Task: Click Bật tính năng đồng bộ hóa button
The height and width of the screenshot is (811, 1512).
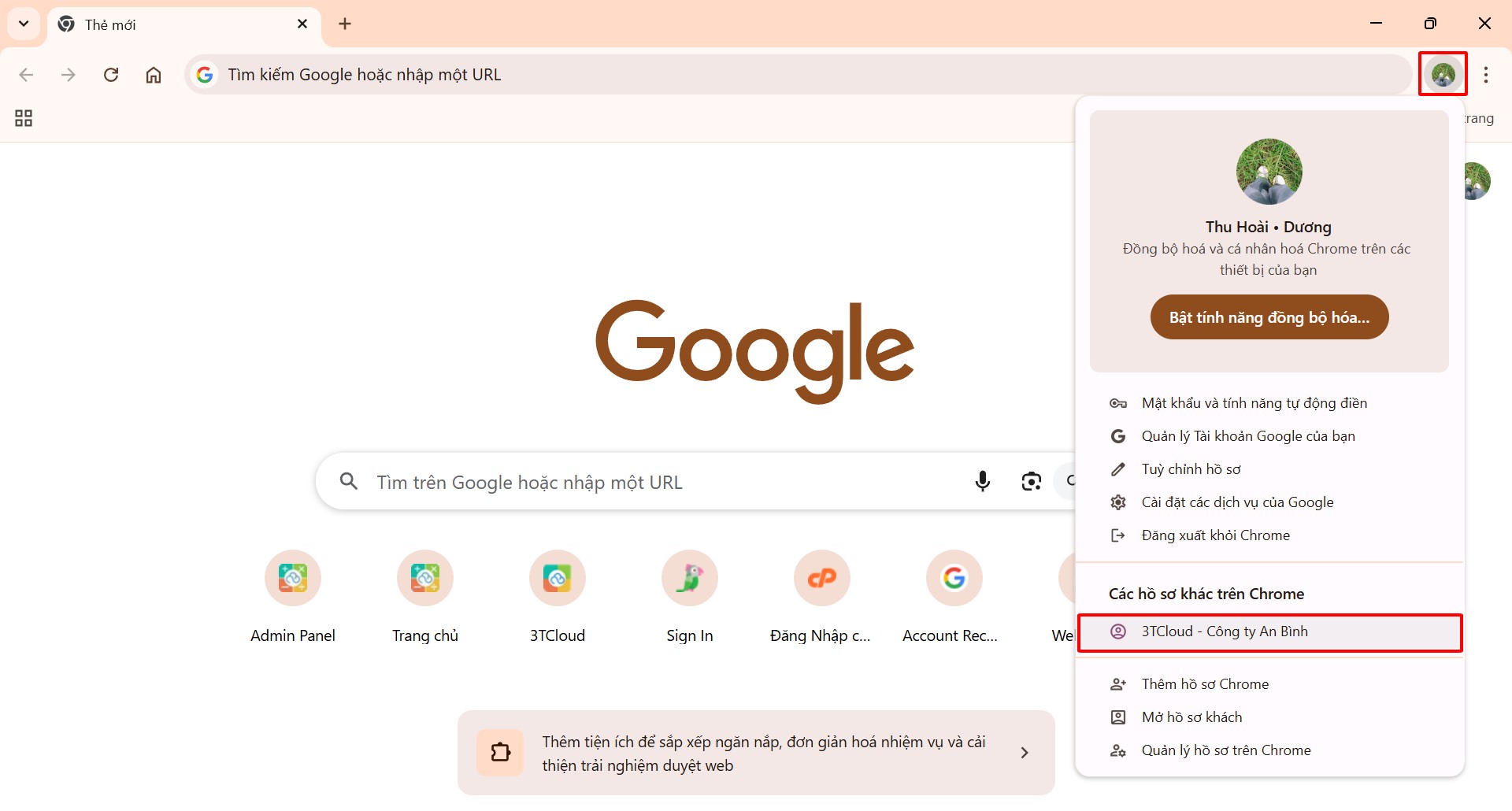Action: click(x=1269, y=317)
